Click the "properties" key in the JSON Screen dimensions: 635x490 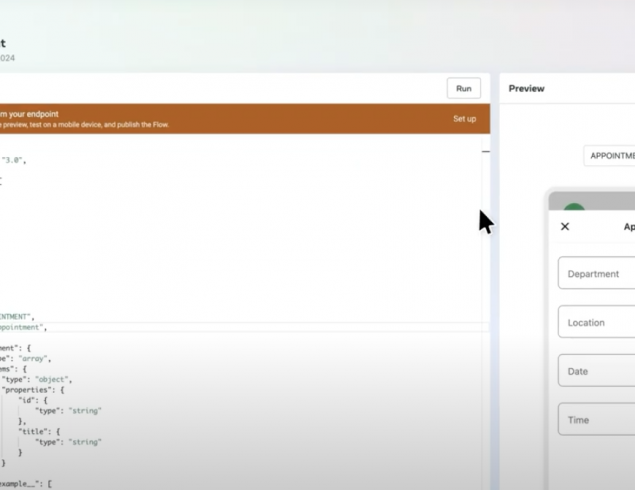pyautogui.click(x=29, y=390)
